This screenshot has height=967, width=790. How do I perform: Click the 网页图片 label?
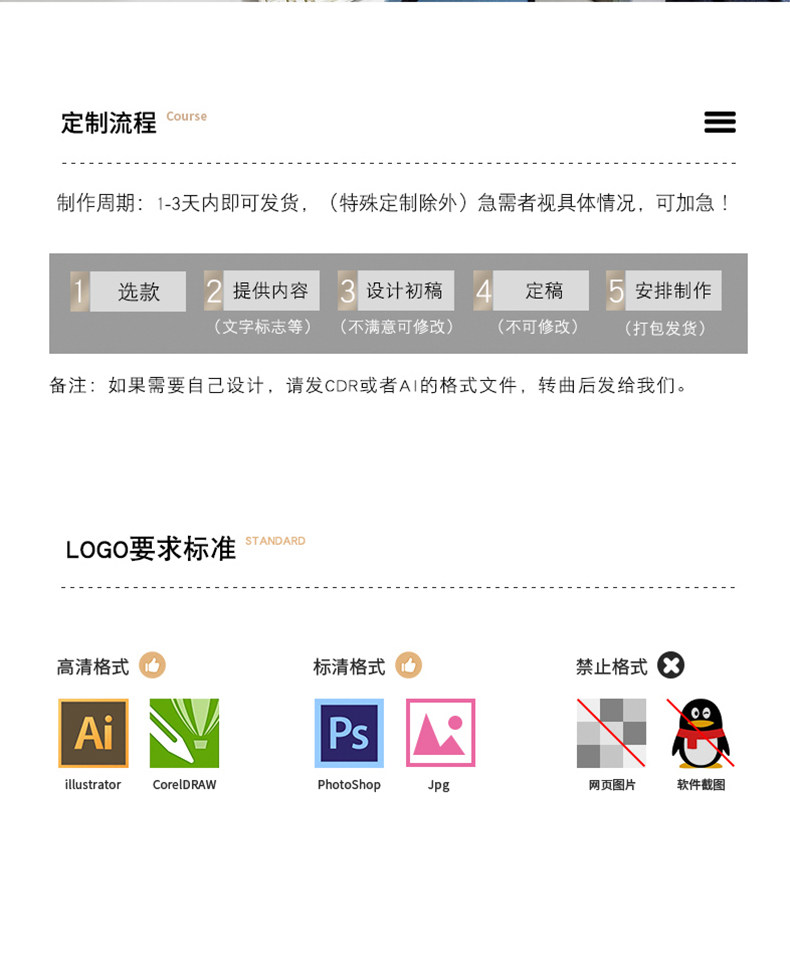tap(612, 784)
